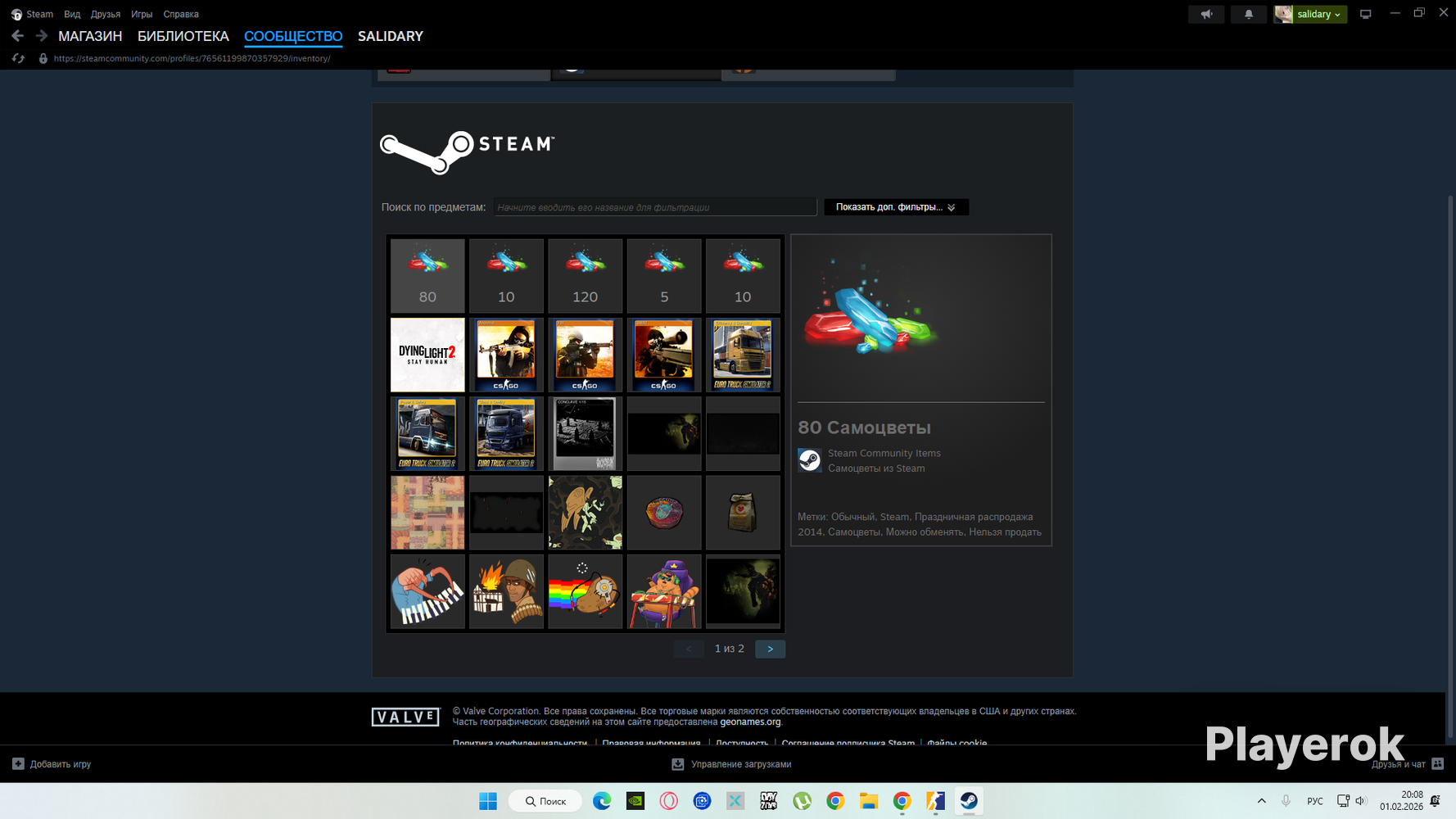The width and height of the screenshot is (1456, 819).
Task: Select the camouflage bird pattern item
Action: point(585,513)
